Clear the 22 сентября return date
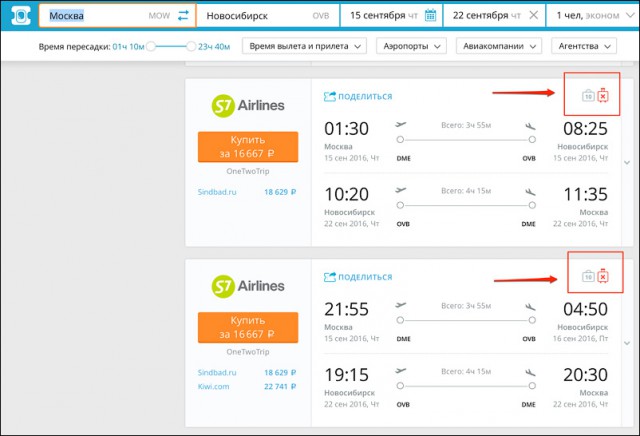This screenshot has height=436, width=640. (533, 16)
